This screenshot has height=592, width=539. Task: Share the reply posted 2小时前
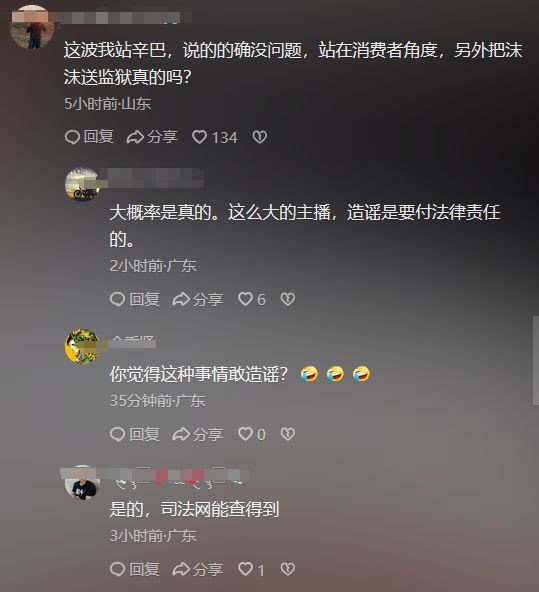(x=197, y=299)
